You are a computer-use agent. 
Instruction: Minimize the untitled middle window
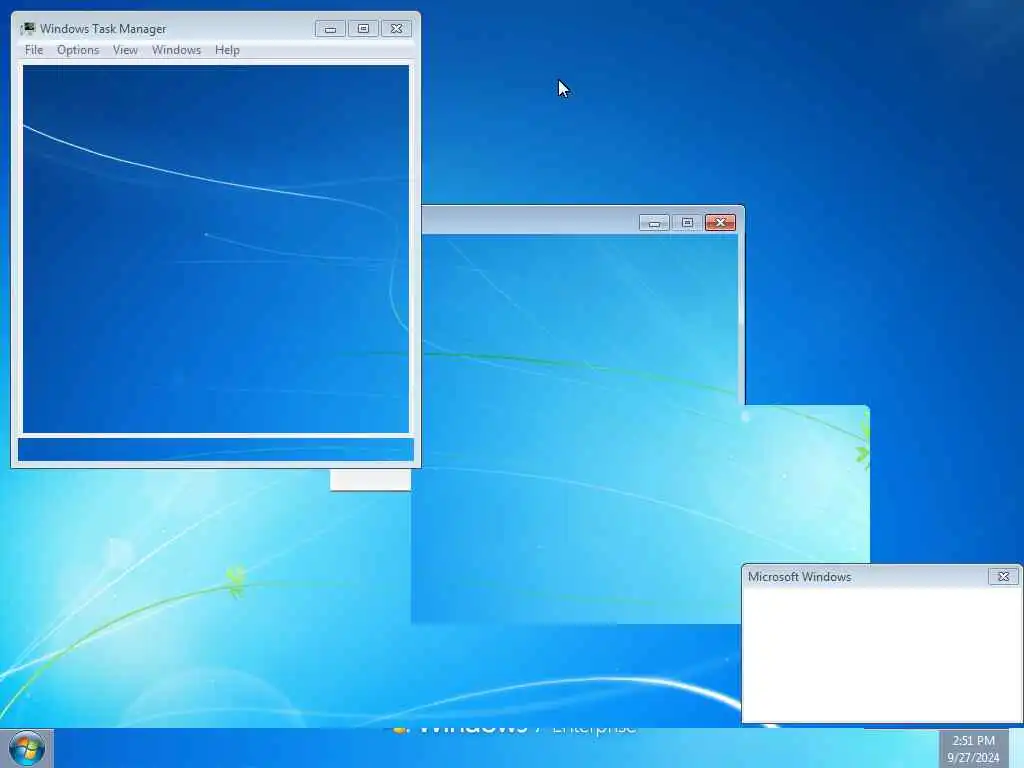pyautogui.click(x=654, y=223)
